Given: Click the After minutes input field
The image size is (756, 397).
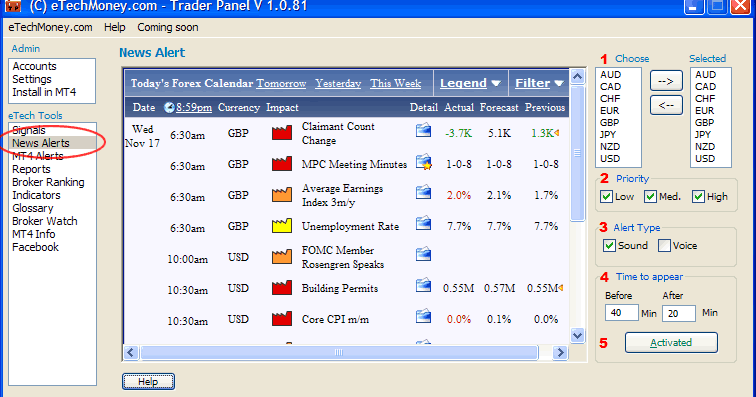Looking at the screenshot, I should pos(679,313).
